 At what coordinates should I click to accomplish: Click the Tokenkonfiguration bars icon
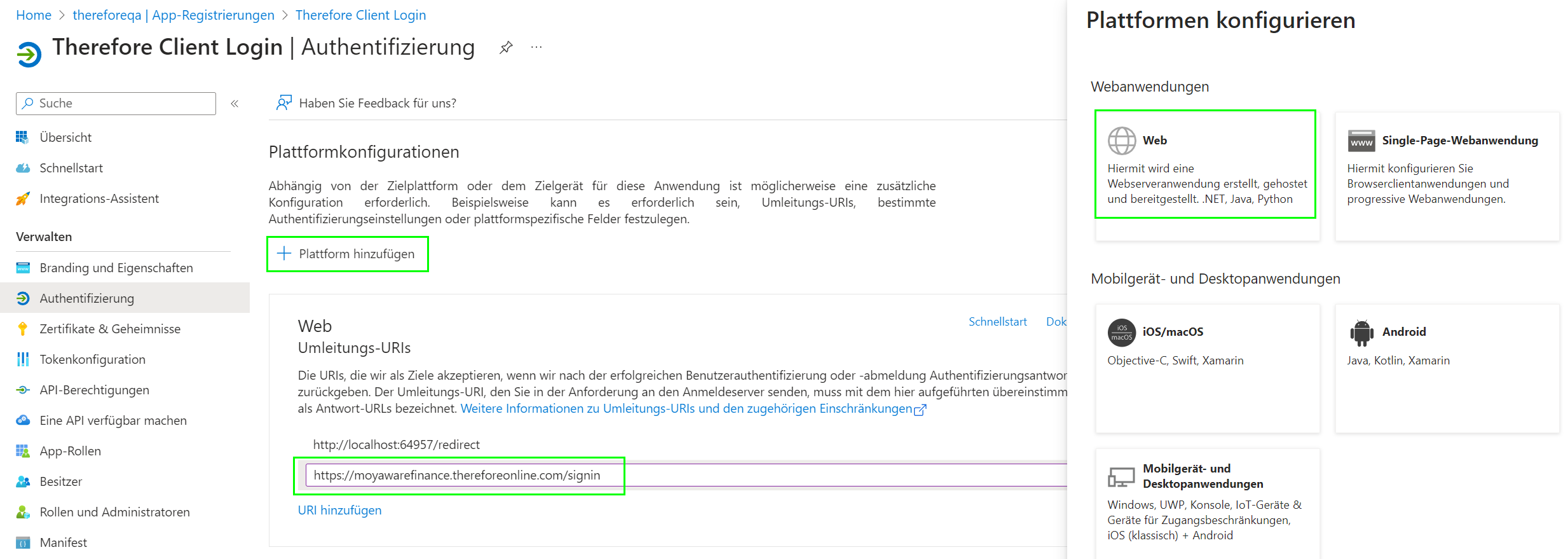click(x=22, y=359)
